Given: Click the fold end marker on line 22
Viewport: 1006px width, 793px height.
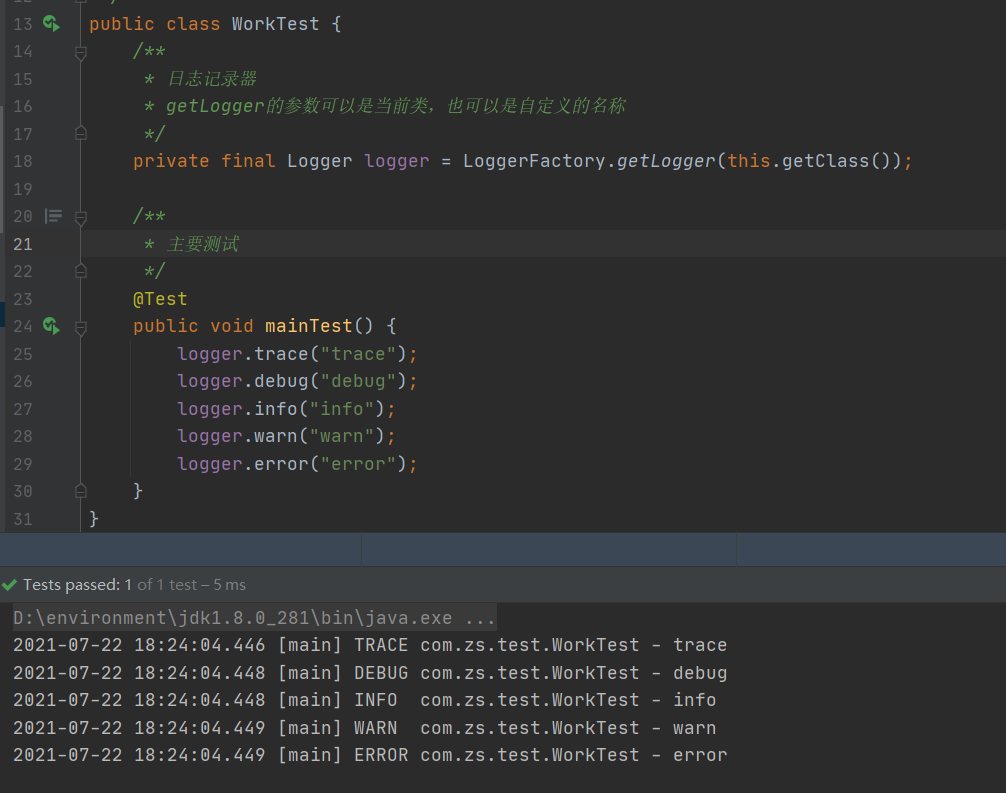Looking at the screenshot, I should (x=81, y=271).
